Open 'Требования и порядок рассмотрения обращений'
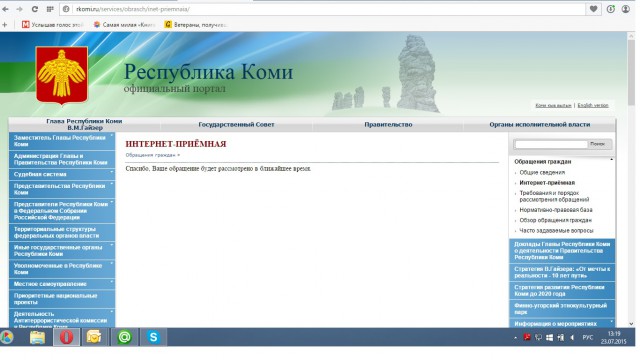Screen dimensions: 640x360 (x=554, y=196)
